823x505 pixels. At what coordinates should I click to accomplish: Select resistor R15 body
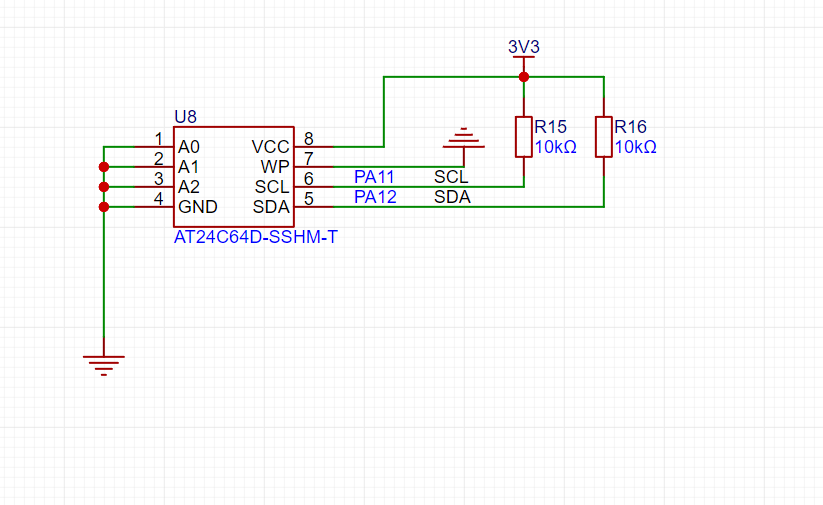(523, 137)
